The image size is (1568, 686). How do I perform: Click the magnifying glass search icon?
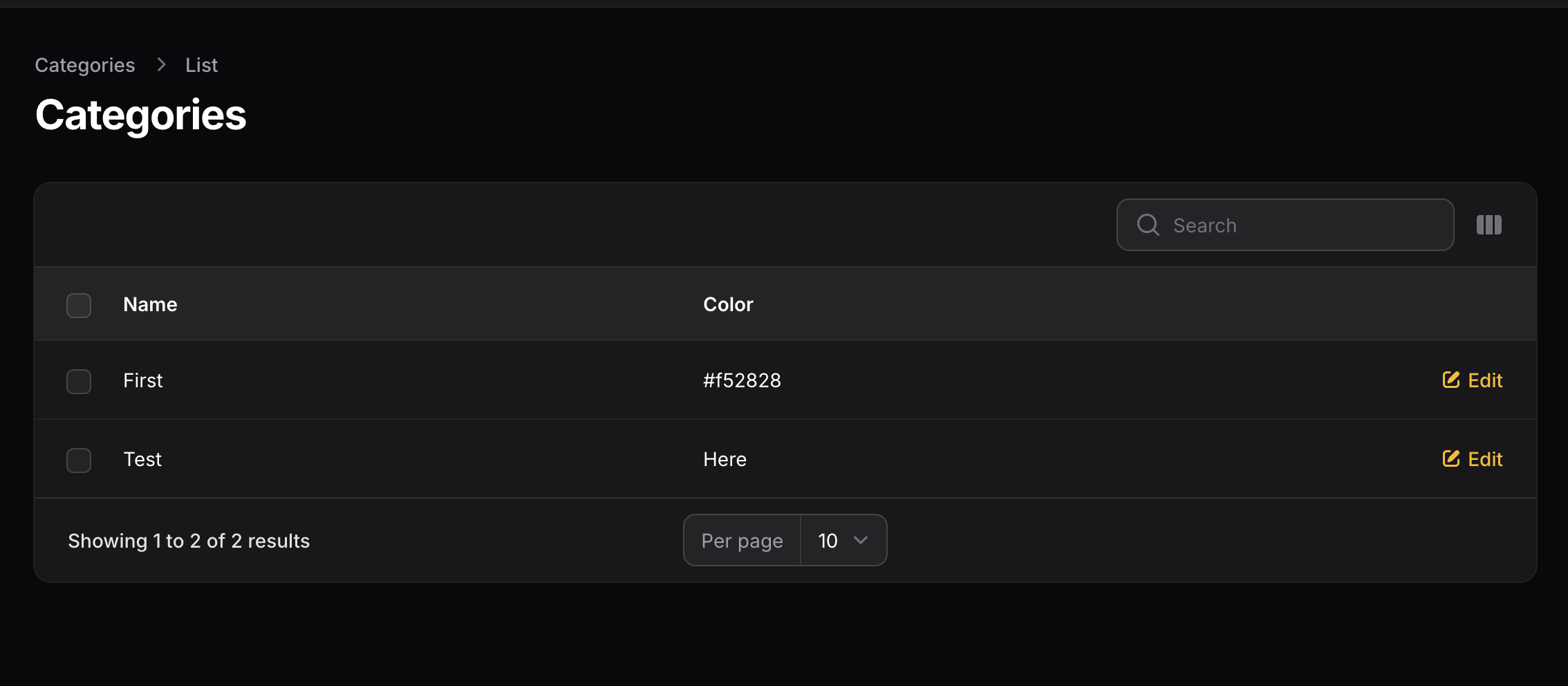click(1148, 225)
